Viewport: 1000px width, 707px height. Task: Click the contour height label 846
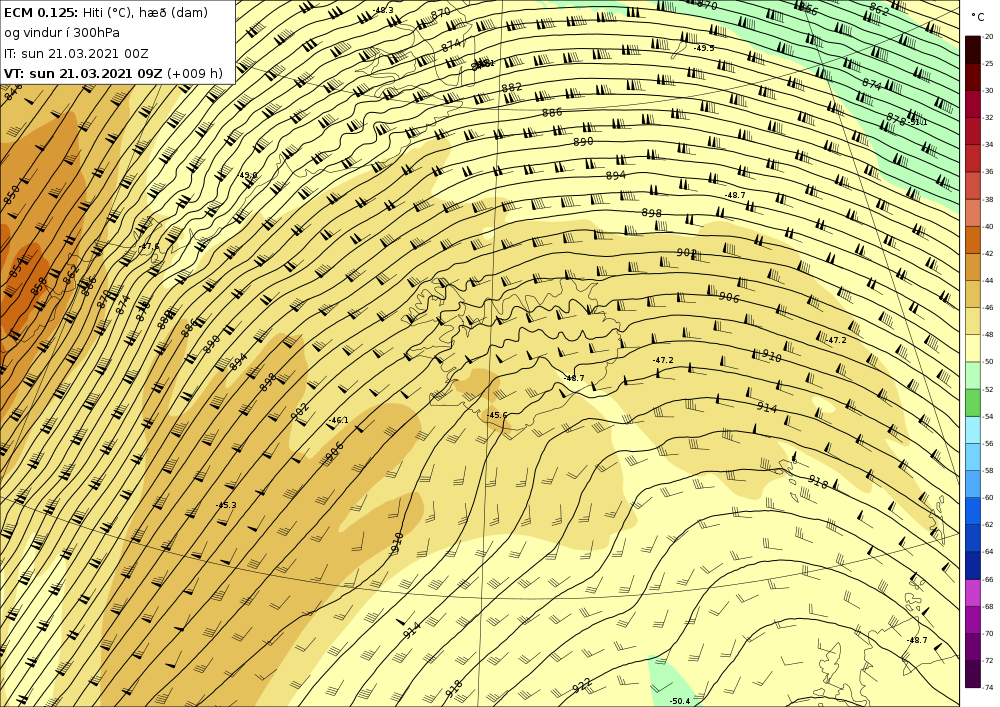[x=13, y=92]
